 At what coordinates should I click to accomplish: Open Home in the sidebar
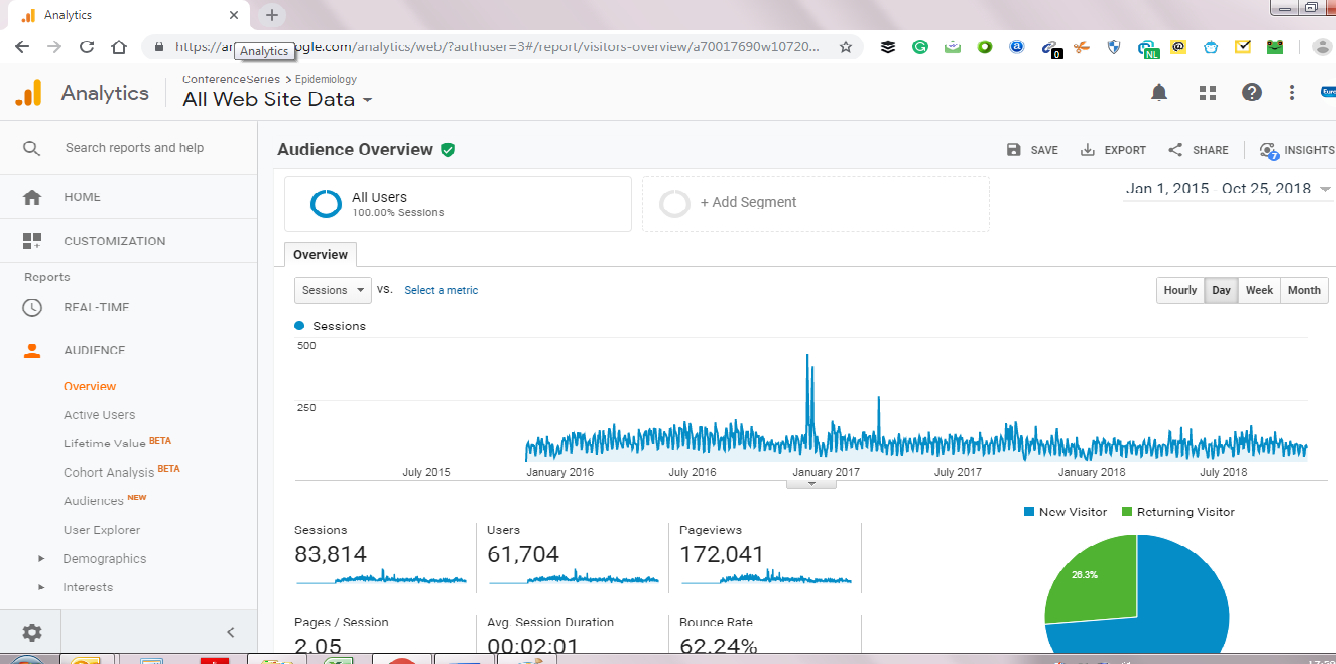point(82,197)
